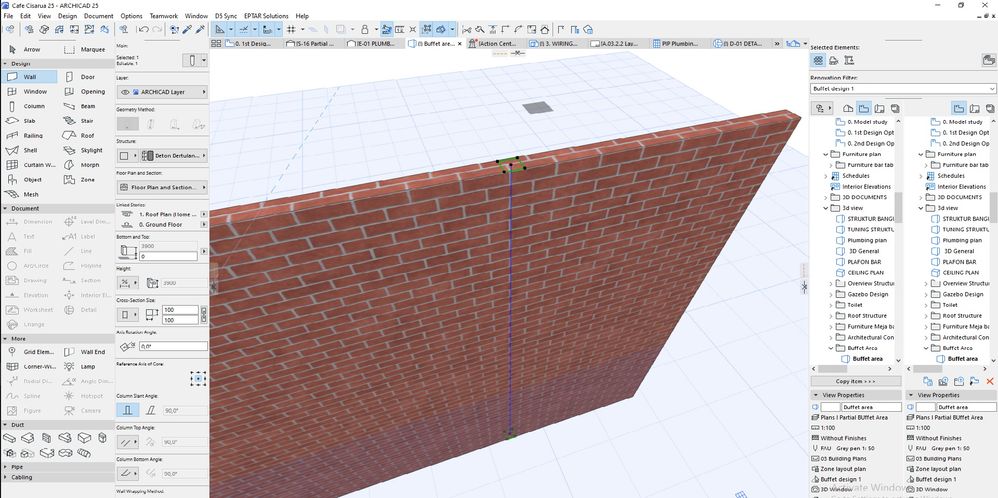The width and height of the screenshot is (998, 498).
Task: Toggle the ARCHICAD Layer eye visibility
Action: tap(125, 92)
